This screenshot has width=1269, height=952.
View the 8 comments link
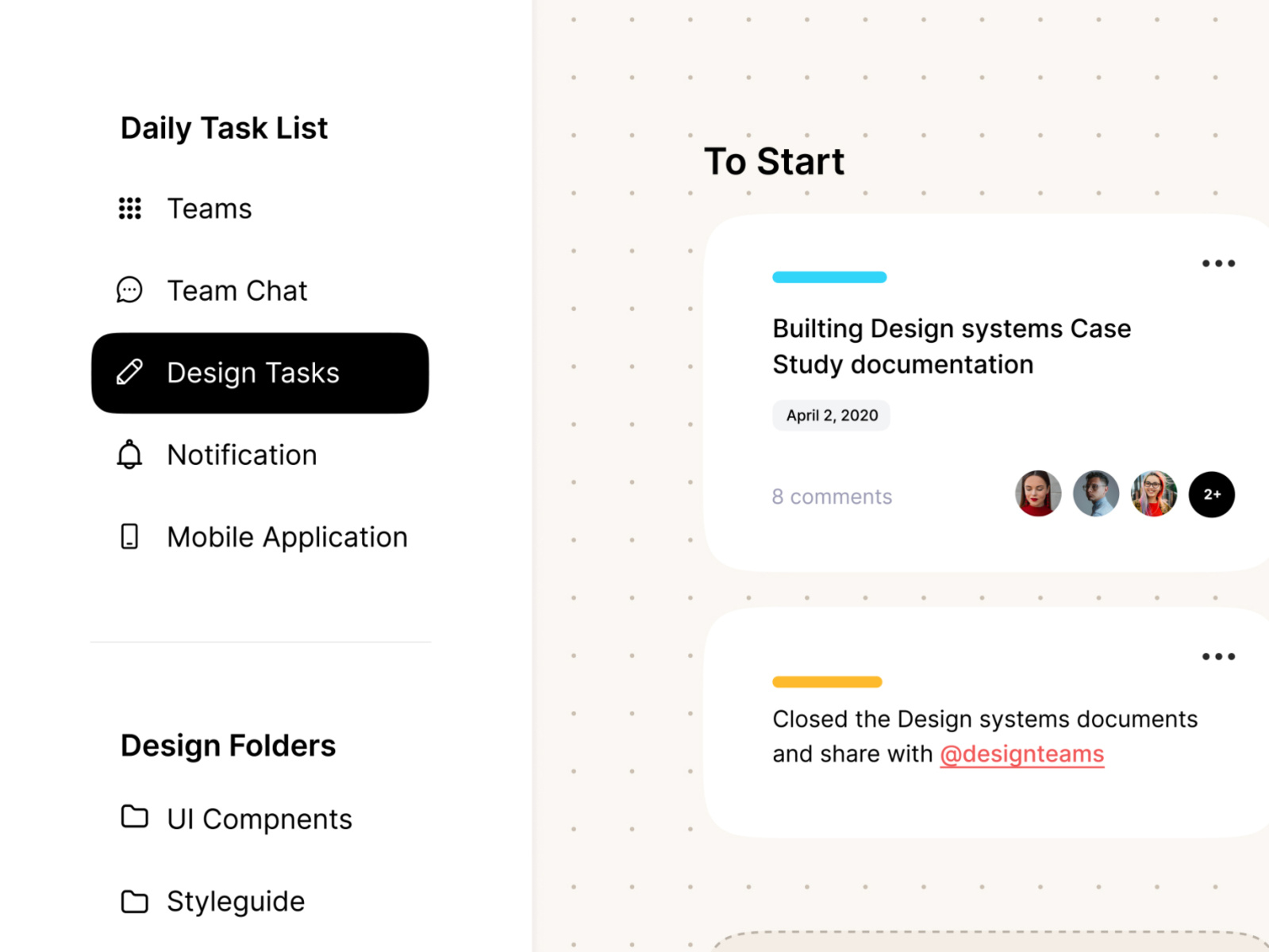832,497
